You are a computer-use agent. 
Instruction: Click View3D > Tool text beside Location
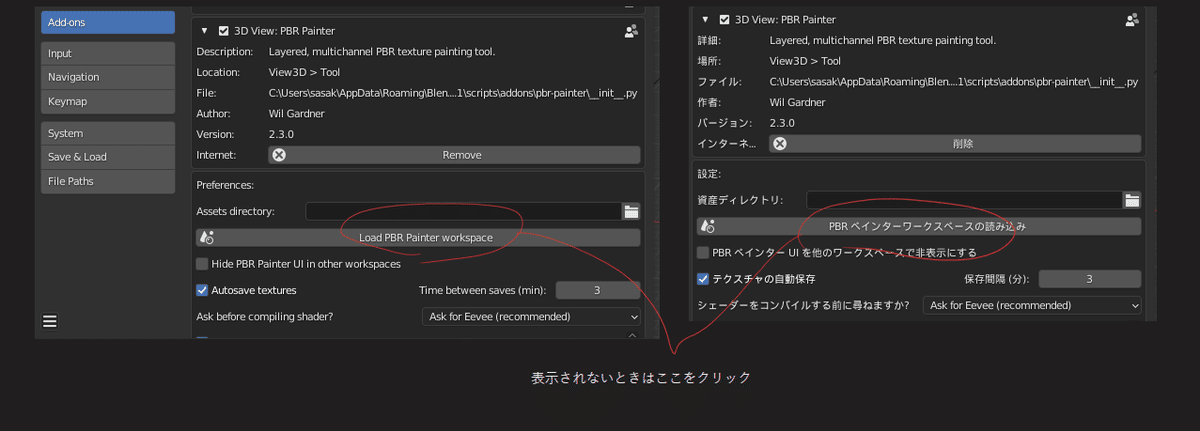(x=305, y=72)
